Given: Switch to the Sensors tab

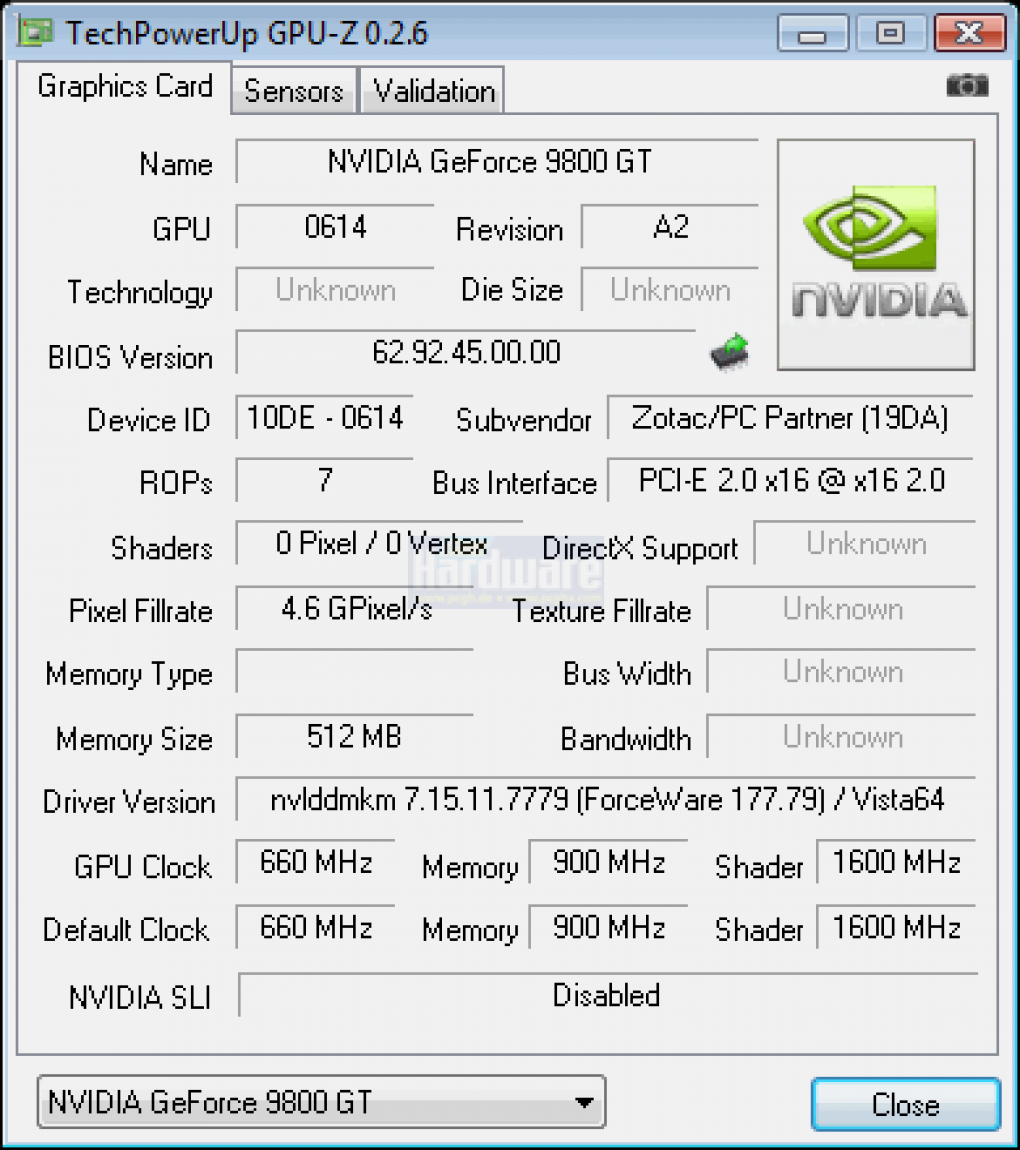Looking at the screenshot, I should pyautogui.click(x=294, y=91).
